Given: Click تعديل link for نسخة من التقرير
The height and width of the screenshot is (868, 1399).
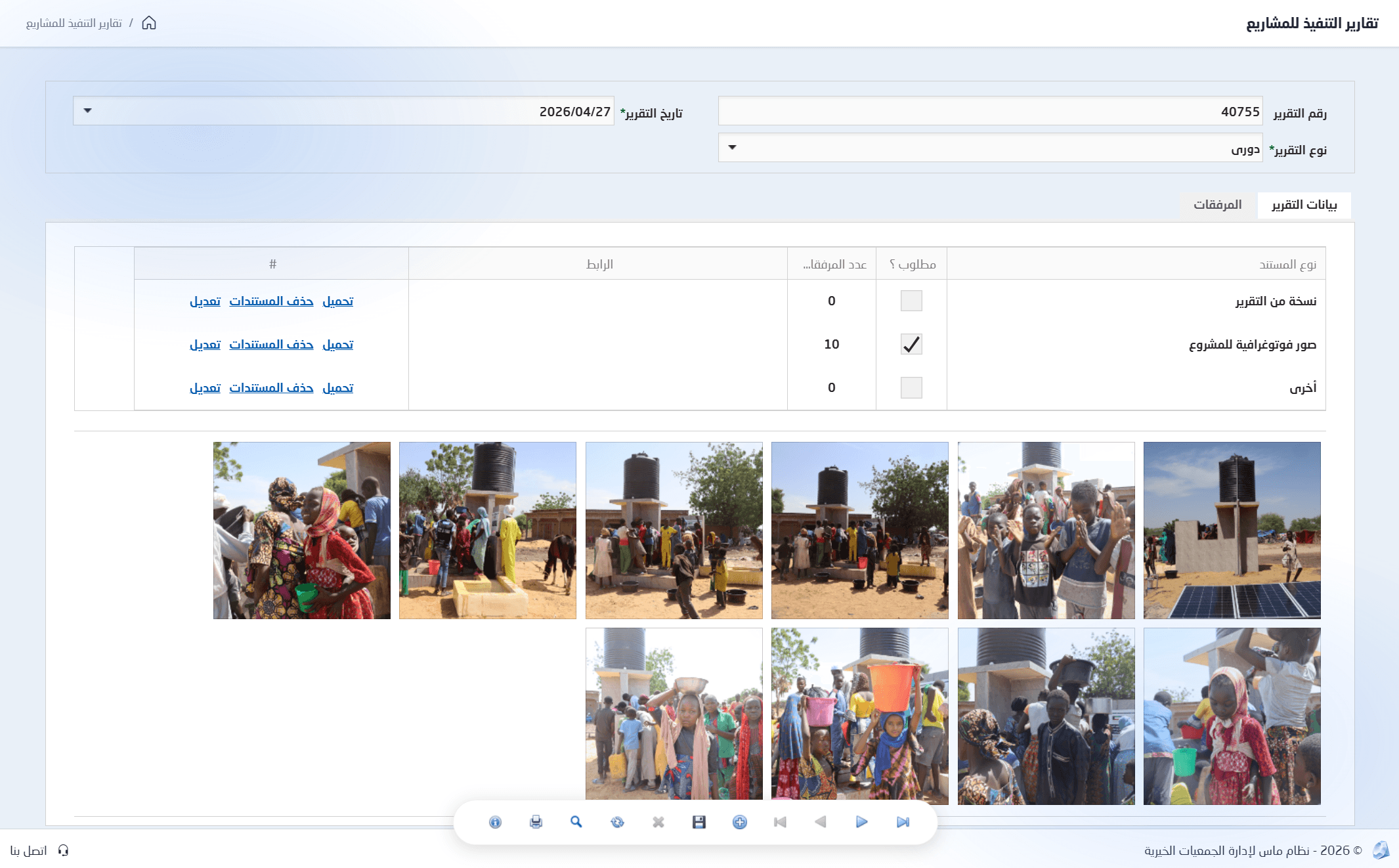Looking at the screenshot, I should 205,301.
